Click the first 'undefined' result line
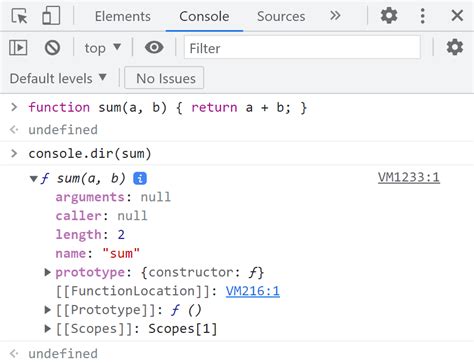The height and width of the screenshot is (363, 474). point(63,130)
